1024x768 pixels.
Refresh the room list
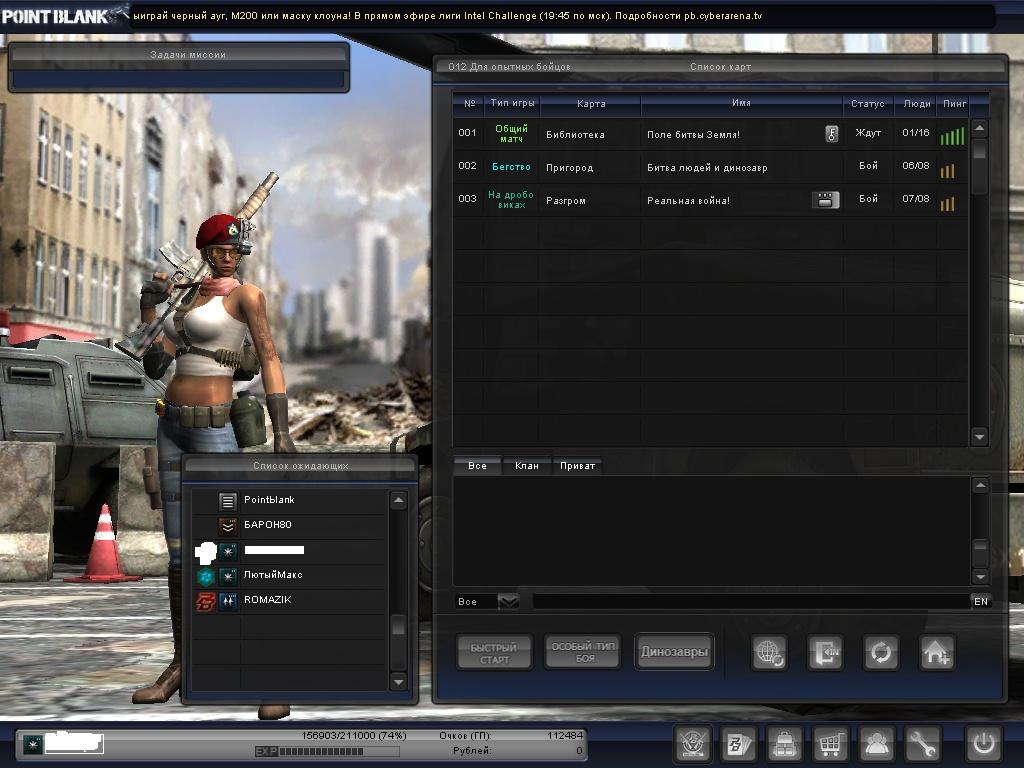point(881,653)
